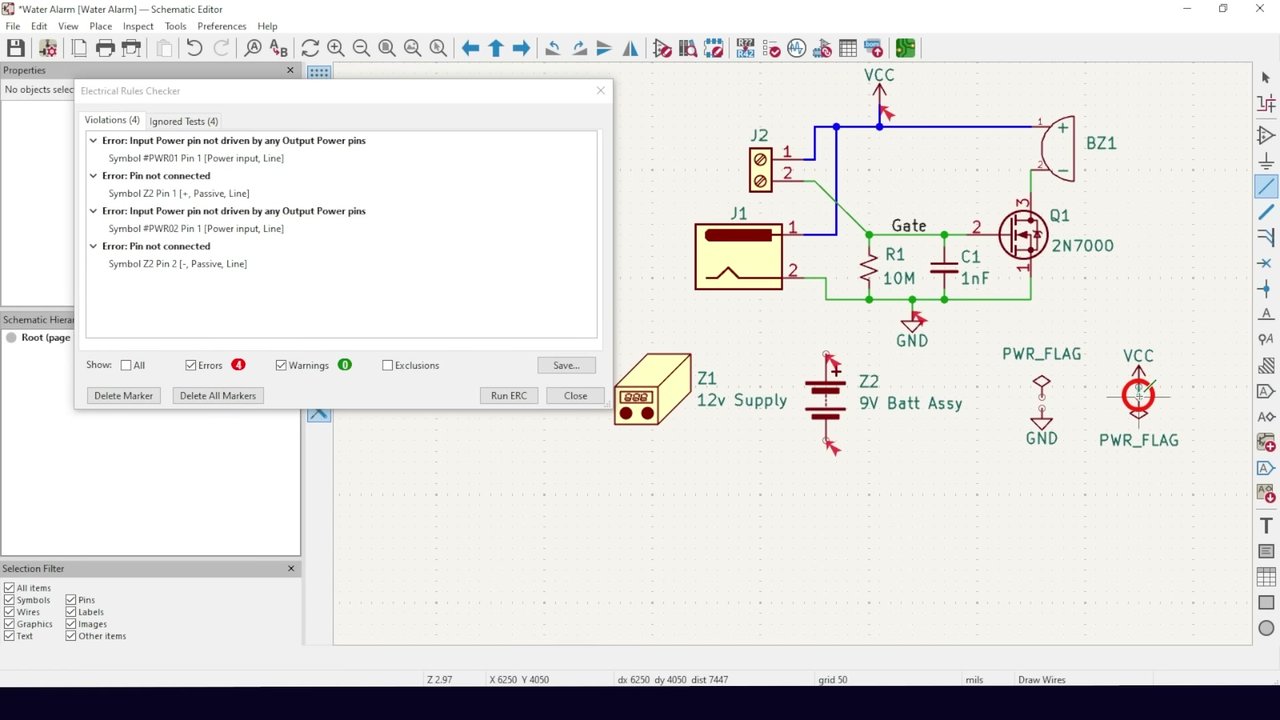Toggle Wires in Selection Filter
This screenshot has height=720, width=1280.
9,612
